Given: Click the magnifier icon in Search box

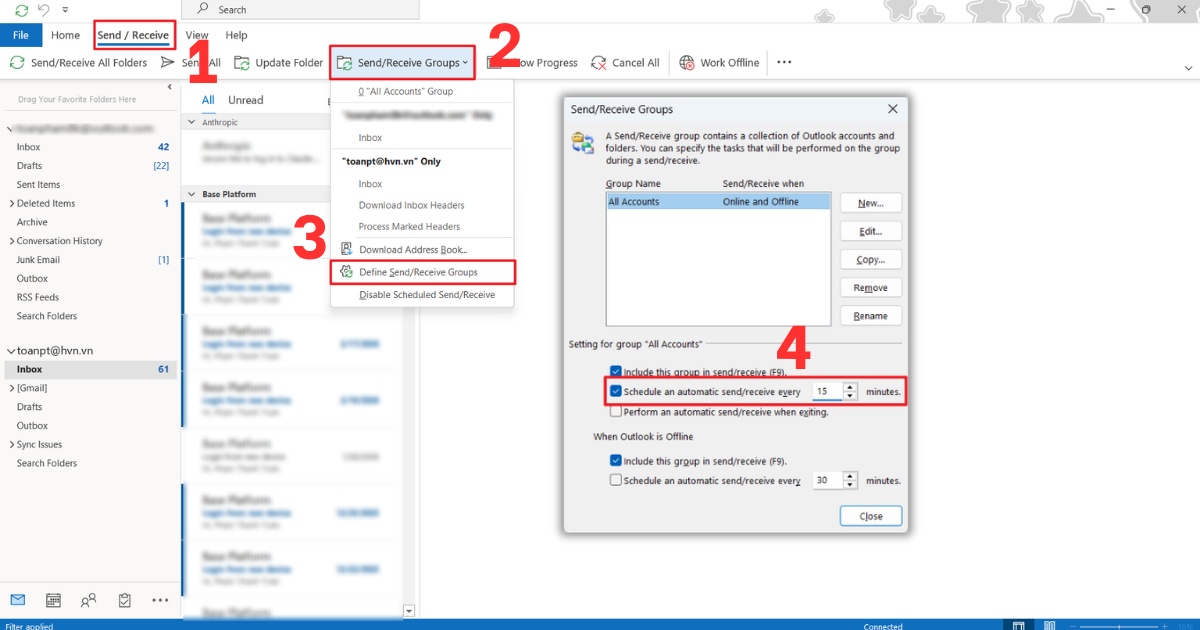Looking at the screenshot, I should coord(203,9).
